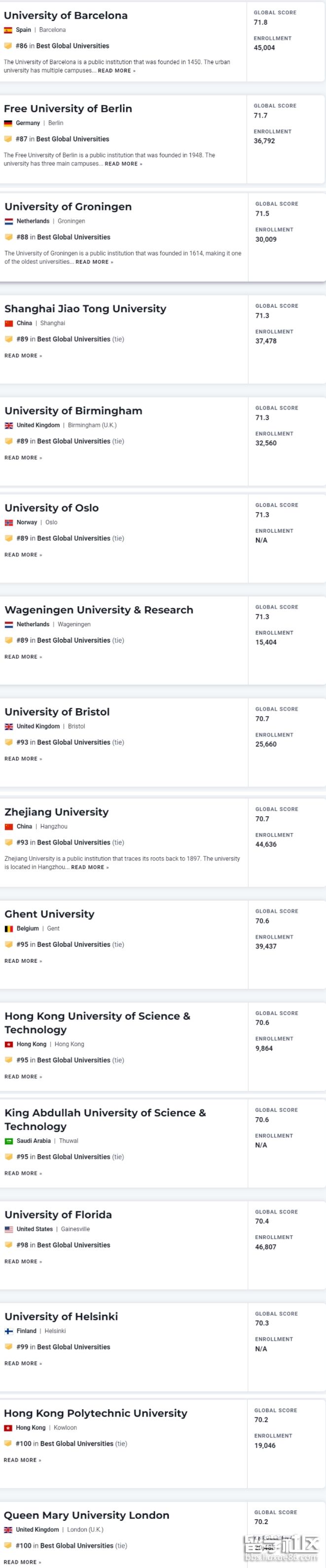Click Best Global Universities for Helsinki
The width and height of the screenshot is (326, 1568).
coord(73,1347)
